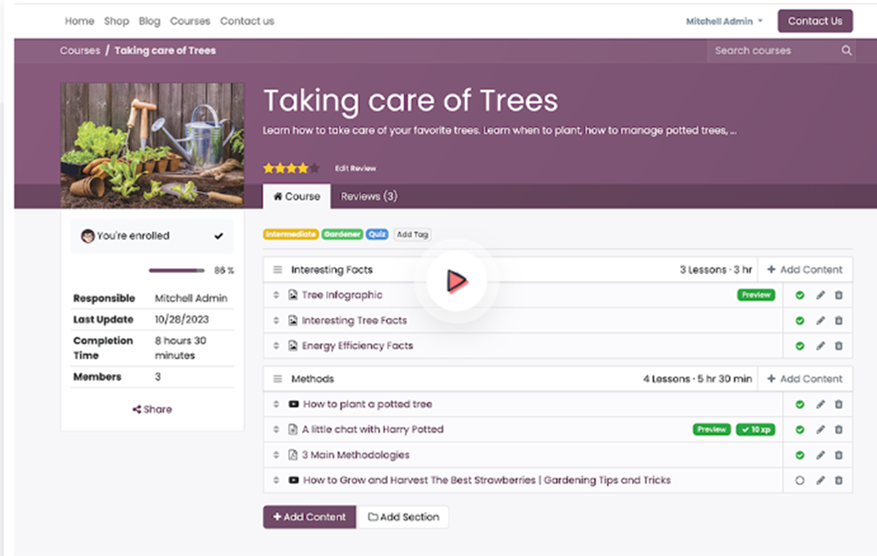Click pencil icon for 3 Main Methodologies
877x556 pixels.
click(x=820, y=455)
